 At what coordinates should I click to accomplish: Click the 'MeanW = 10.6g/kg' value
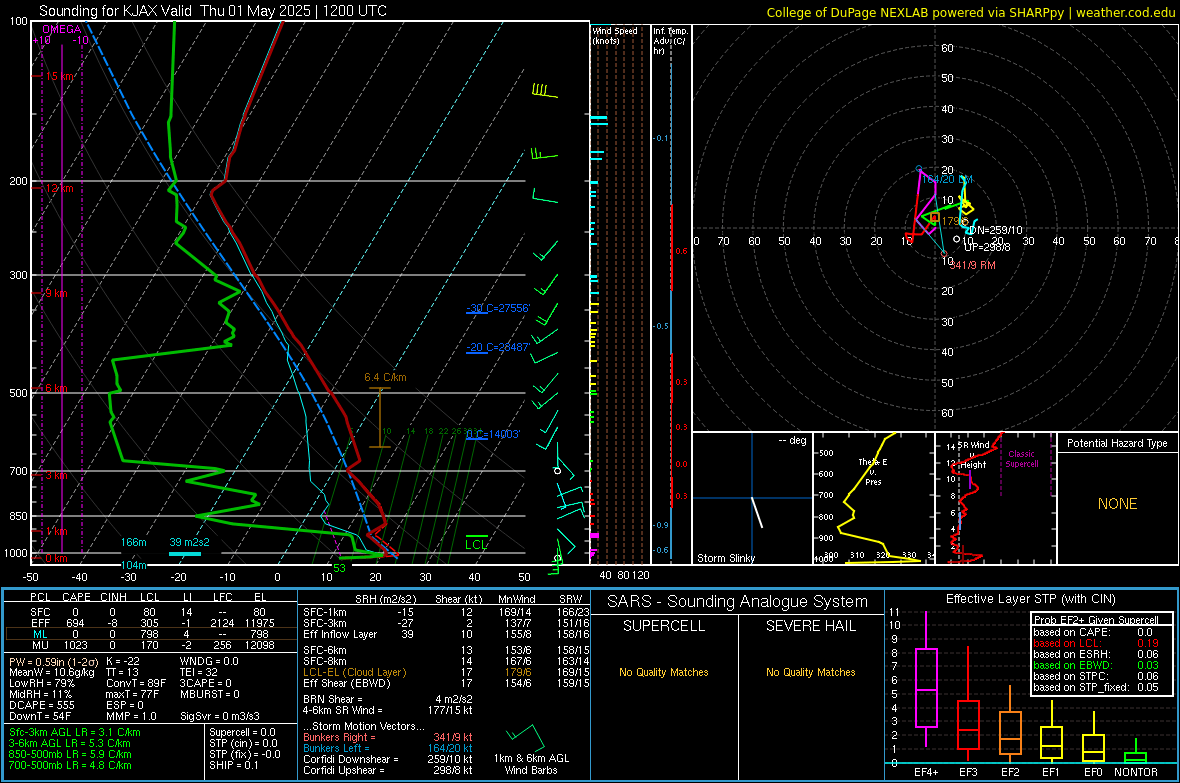[x=52, y=672]
